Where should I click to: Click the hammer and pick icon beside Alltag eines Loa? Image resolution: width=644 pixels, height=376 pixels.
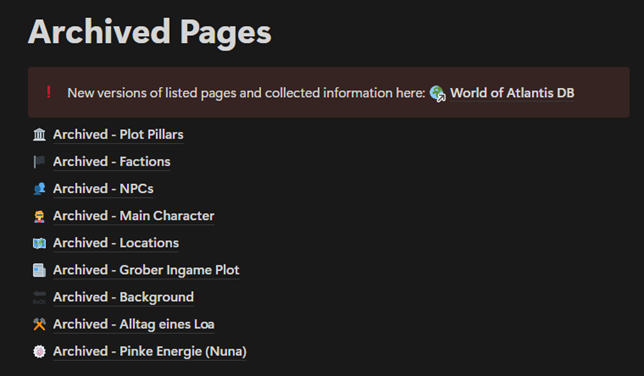point(39,324)
